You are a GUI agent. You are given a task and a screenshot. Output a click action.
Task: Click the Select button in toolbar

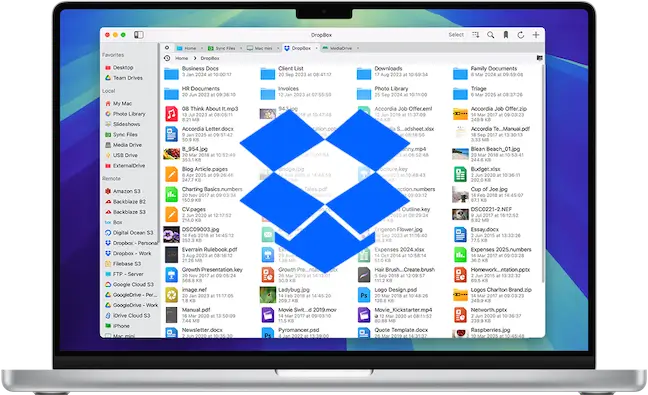click(x=456, y=35)
